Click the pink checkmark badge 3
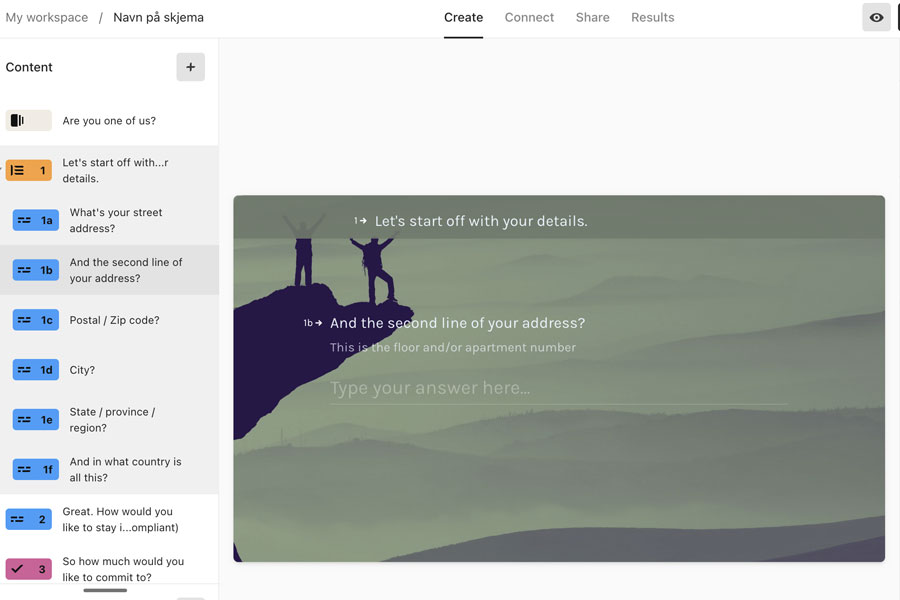Screen dimensions: 900x600 point(29,570)
